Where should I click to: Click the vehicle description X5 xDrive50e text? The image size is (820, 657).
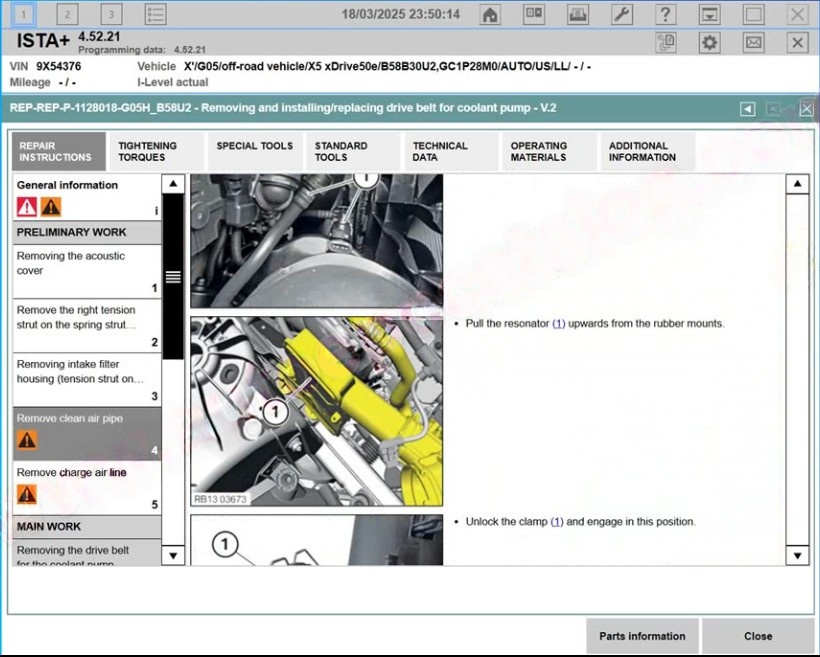tap(387, 66)
